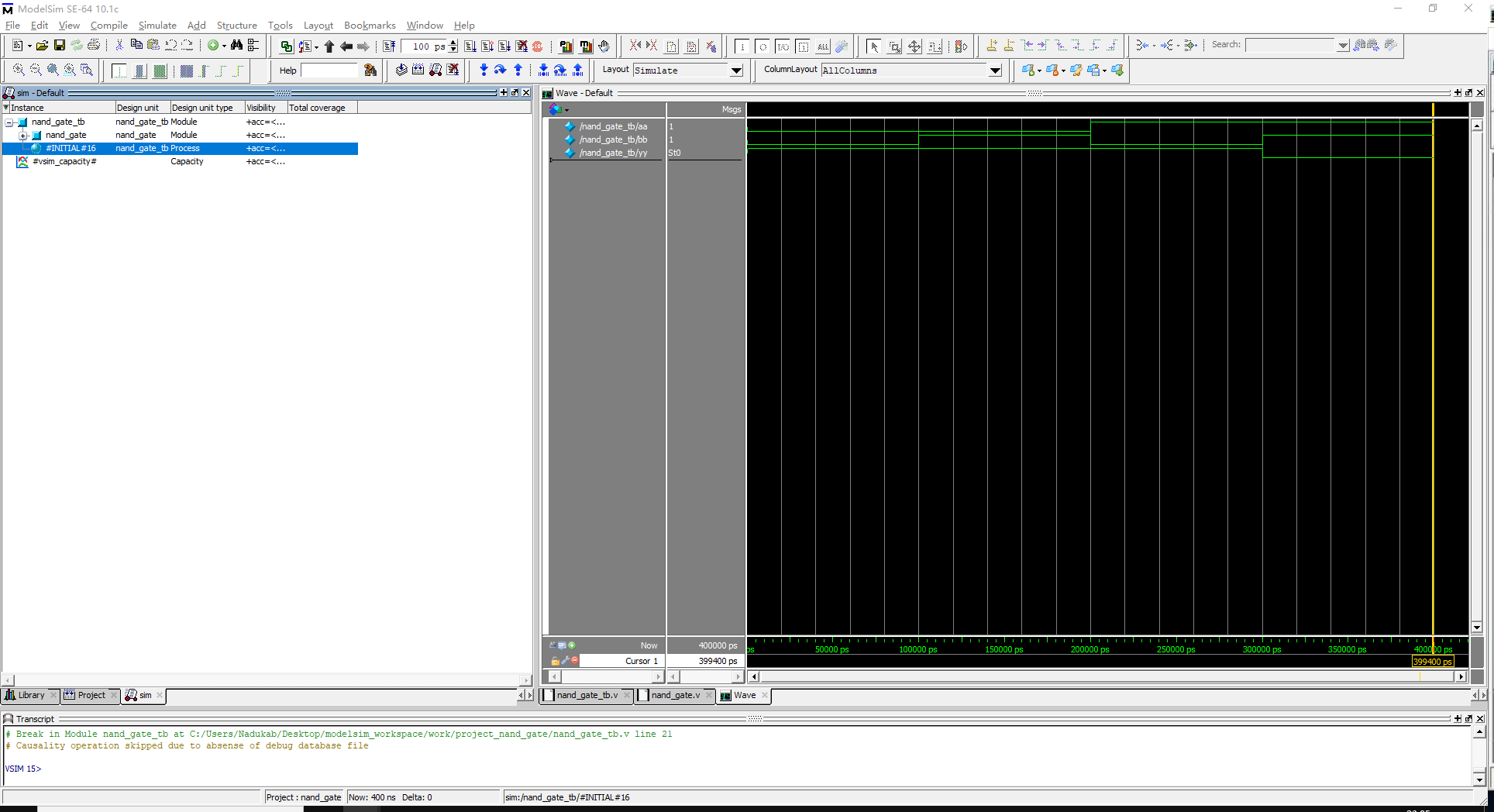Enable Select Mode in the wave toolbar

873,46
